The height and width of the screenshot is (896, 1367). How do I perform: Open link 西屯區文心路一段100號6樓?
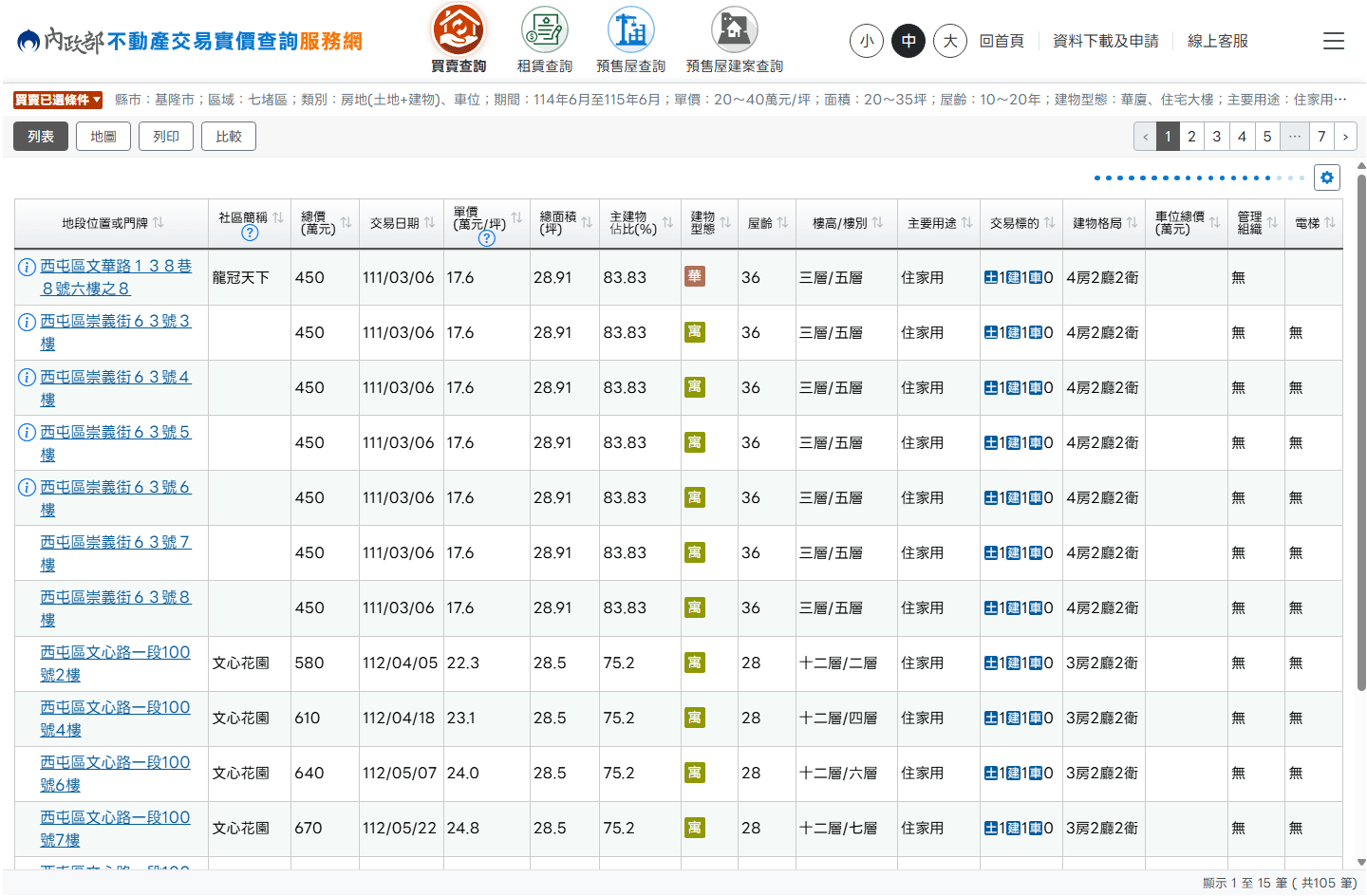tap(115, 773)
